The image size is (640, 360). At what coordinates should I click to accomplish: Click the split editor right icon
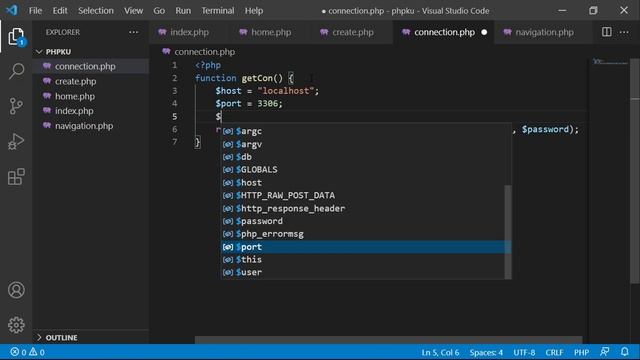coord(607,32)
